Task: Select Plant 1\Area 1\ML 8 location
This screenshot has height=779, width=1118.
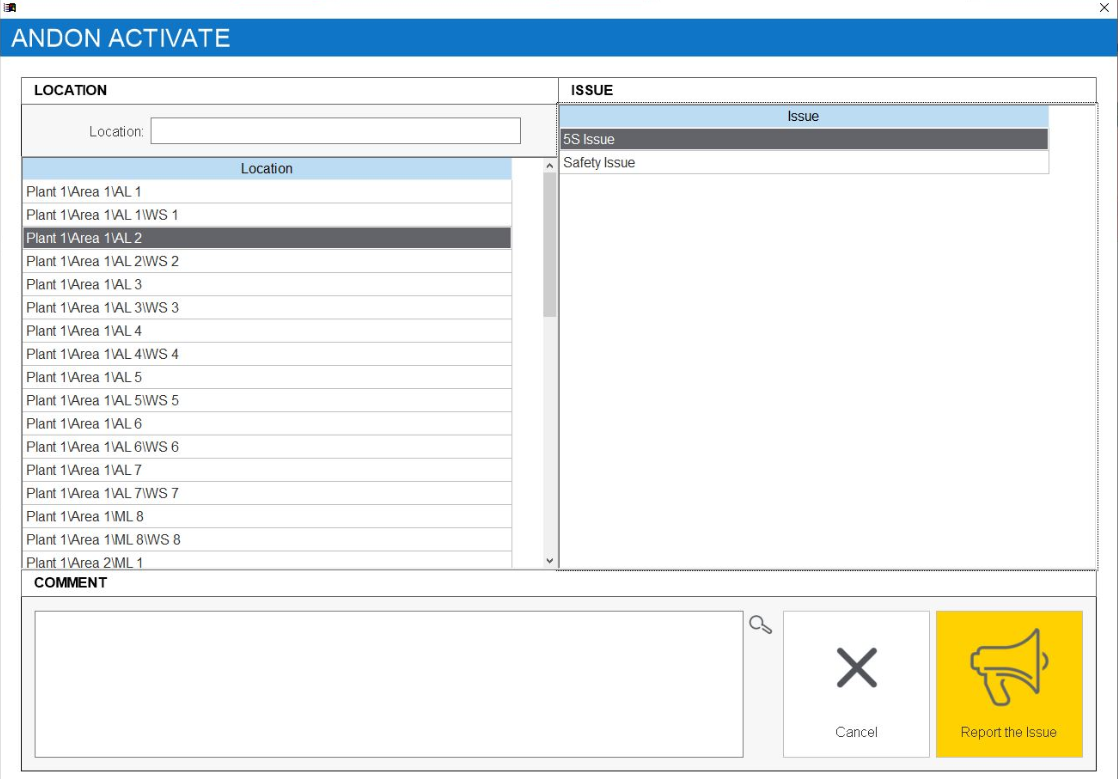Action: (x=266, y=517)
